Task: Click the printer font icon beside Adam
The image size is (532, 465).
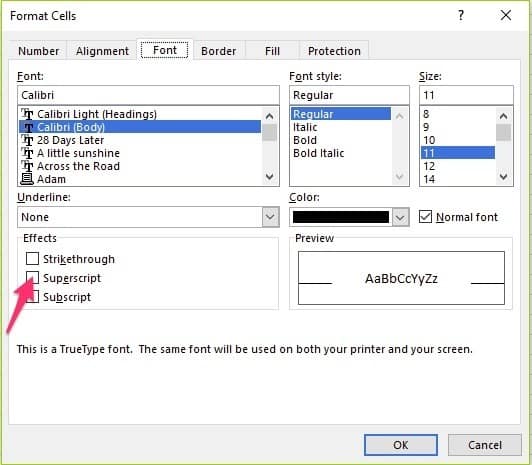Action: pyautogui.click(x=27, y=179)
